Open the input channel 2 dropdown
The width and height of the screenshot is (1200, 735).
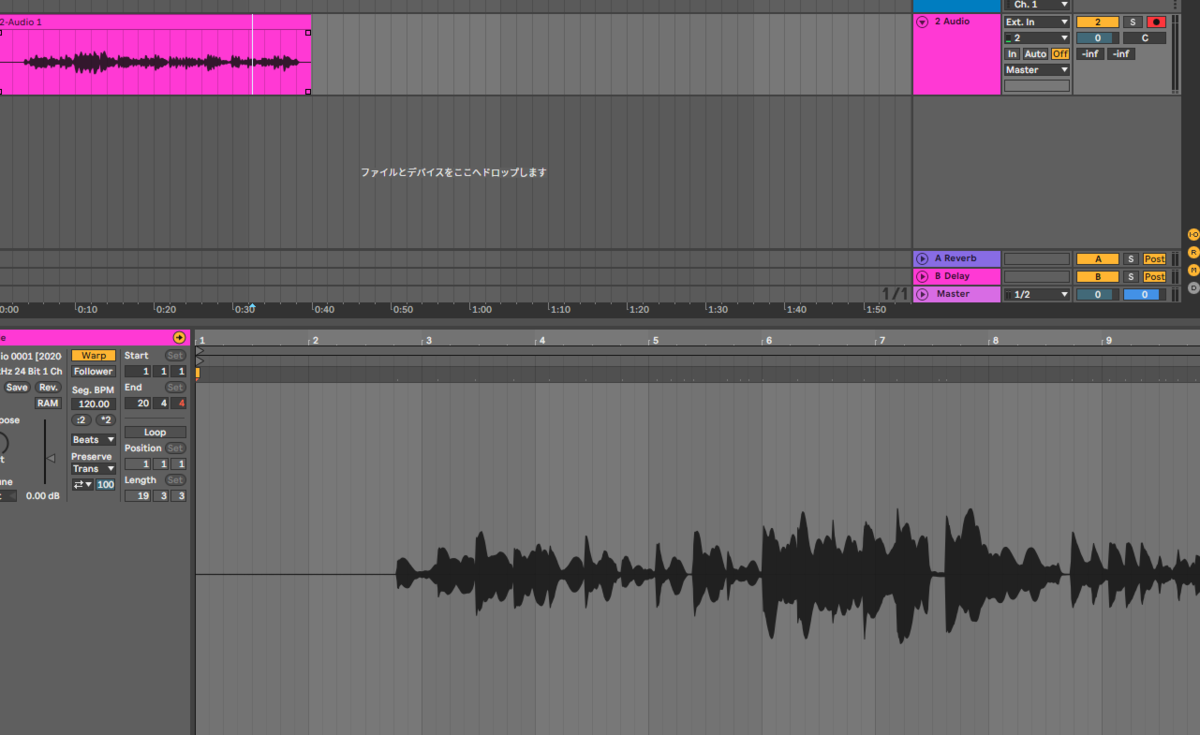(1037, 38)
